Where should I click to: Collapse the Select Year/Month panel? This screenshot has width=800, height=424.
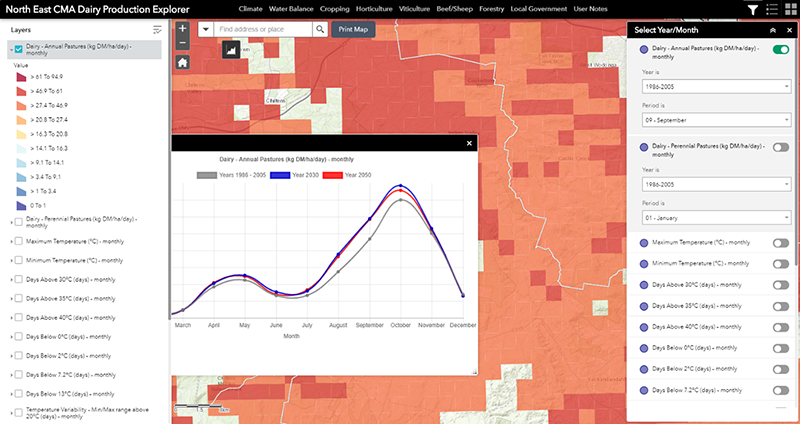click(x=772, y=30)
